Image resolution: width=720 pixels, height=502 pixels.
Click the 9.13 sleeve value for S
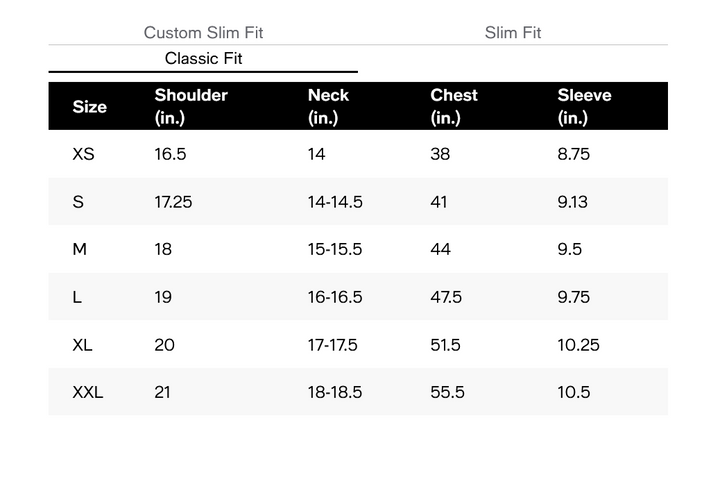tap(573, 202)
